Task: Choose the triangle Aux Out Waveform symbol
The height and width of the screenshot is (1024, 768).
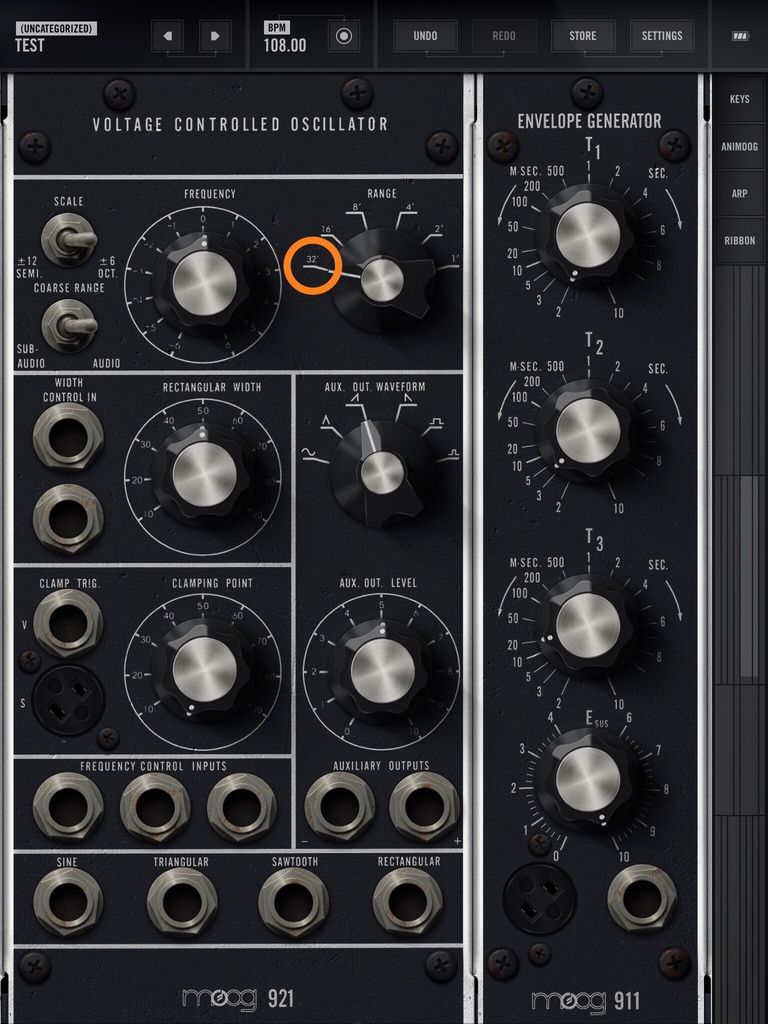Action: 327,423
